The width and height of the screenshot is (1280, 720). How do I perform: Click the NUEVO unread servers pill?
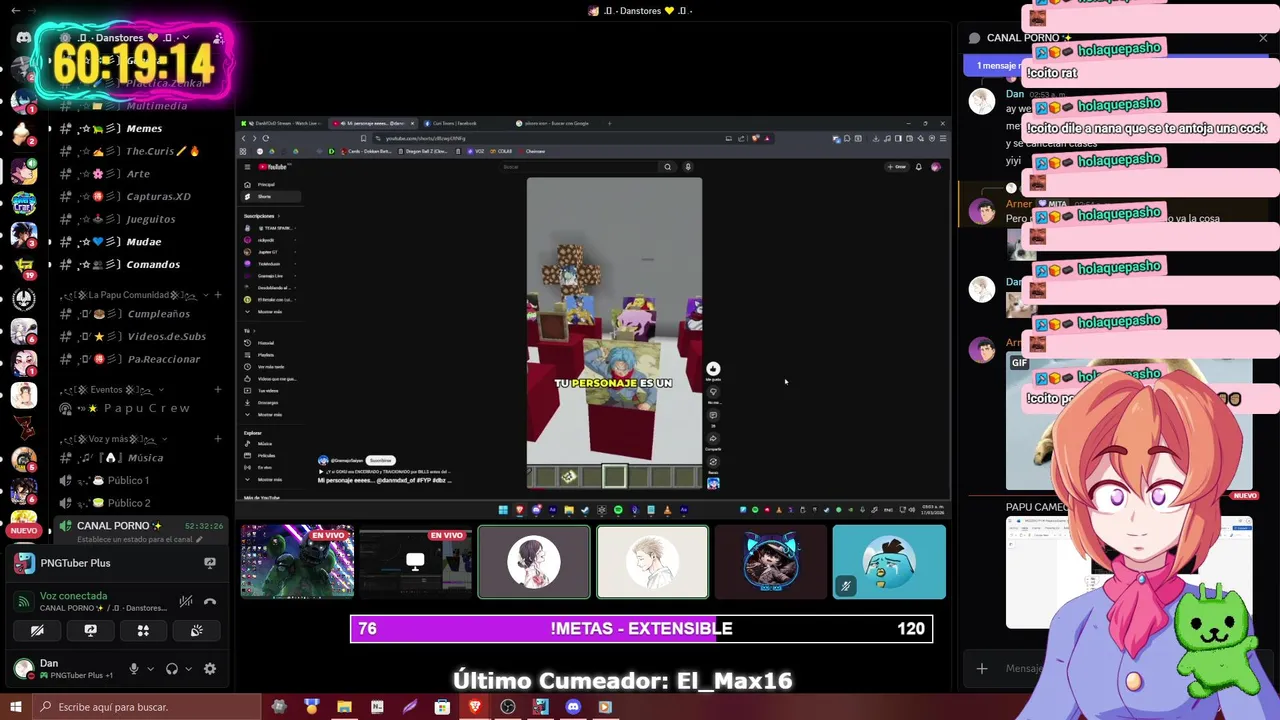click(24, 531)
